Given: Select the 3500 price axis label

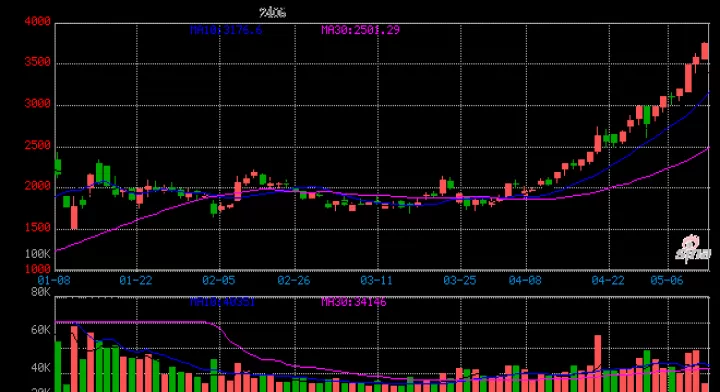Looking at the screenshot, I should pyautogui.click(x=37, y=62).
